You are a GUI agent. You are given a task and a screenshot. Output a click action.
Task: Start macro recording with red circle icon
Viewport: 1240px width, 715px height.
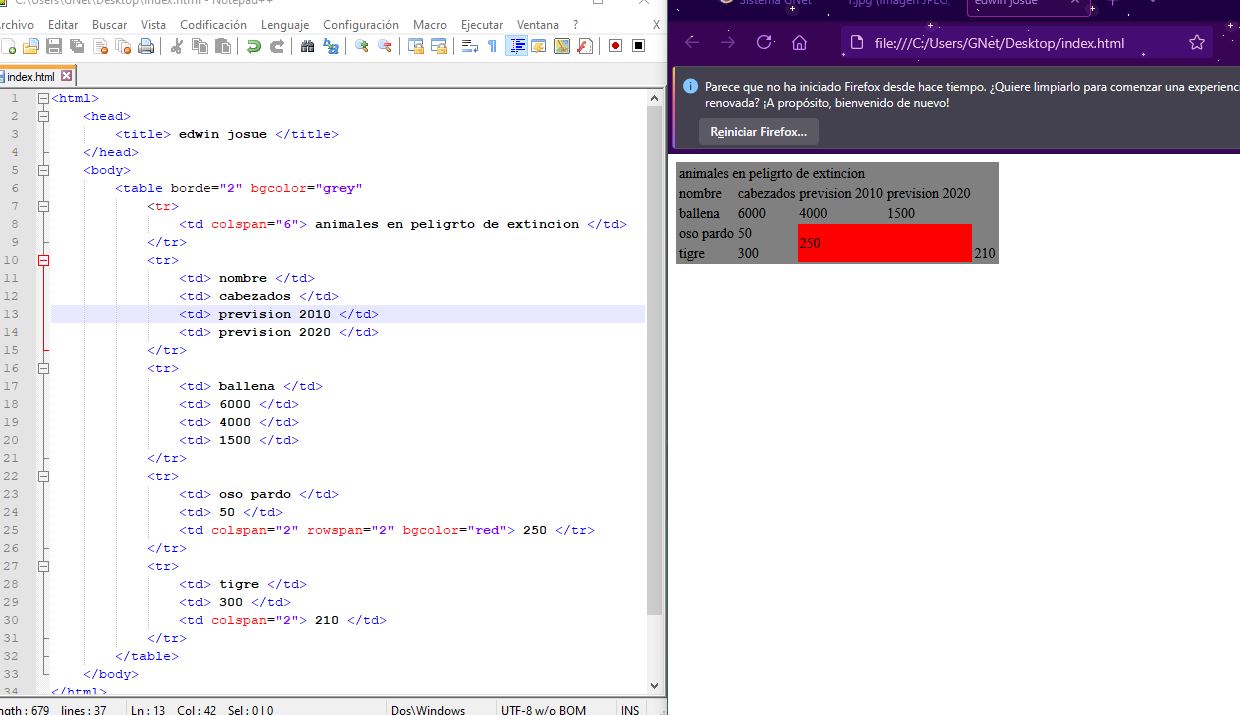pos(615,46)
